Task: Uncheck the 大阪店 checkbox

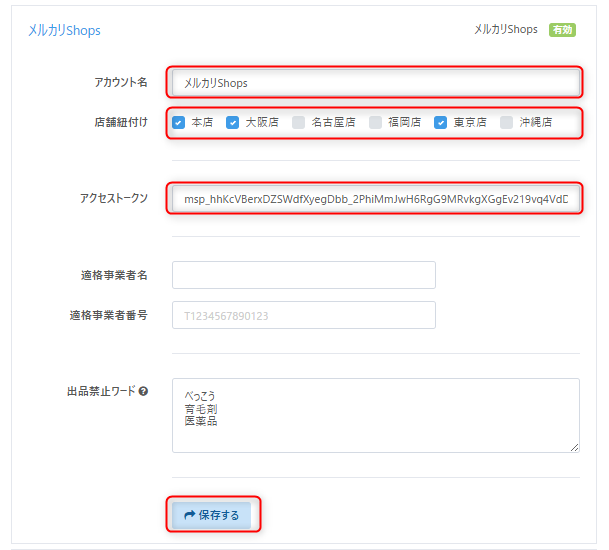Action: [x=232, y=122]
